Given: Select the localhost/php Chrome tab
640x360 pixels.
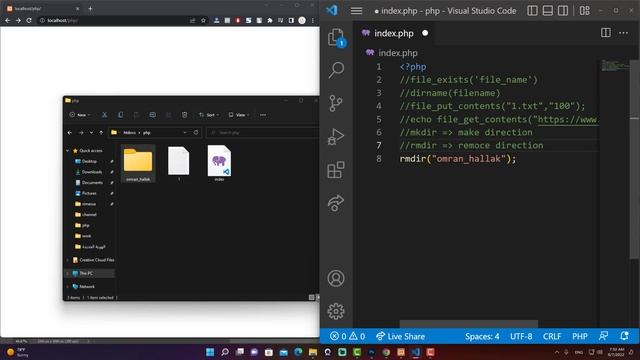Looking at the screenshot, I should coord(43,9).
